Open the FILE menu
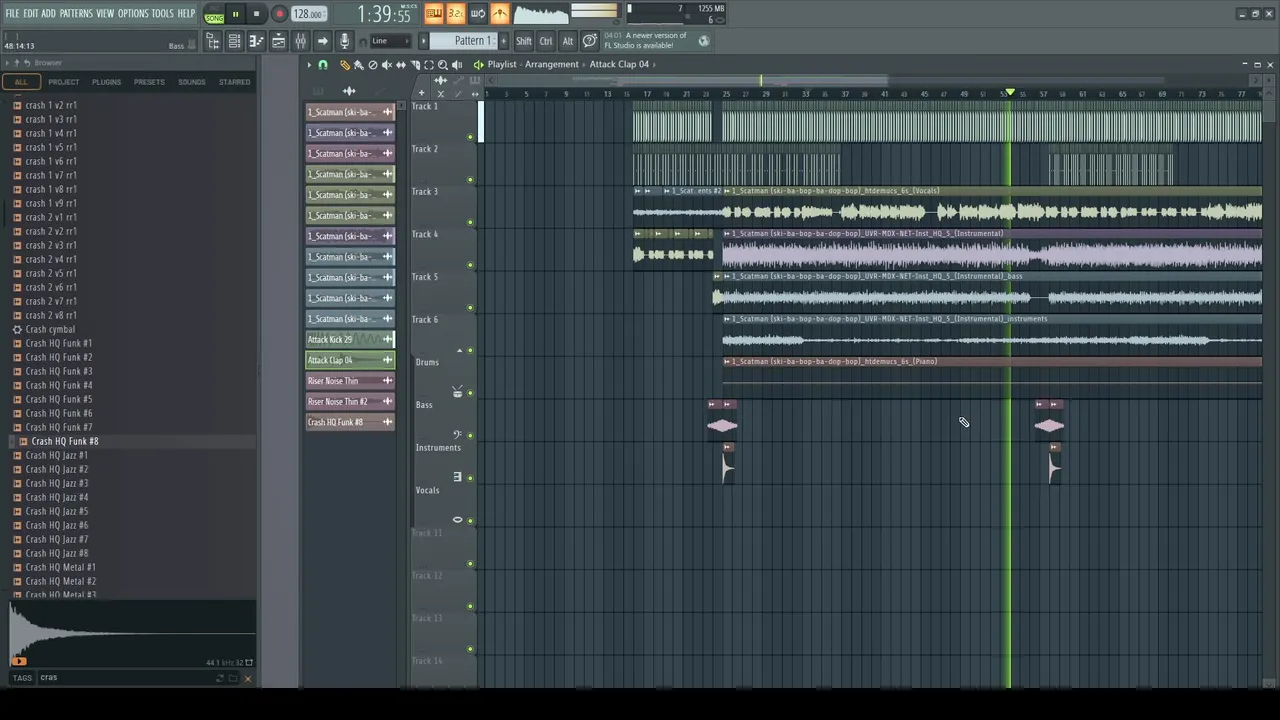Screen dimensions: 1280x720 click(x=12, y=13)
